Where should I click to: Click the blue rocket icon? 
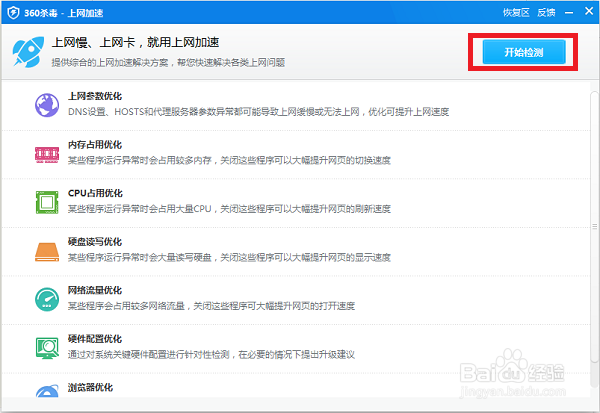coord(28,52)
